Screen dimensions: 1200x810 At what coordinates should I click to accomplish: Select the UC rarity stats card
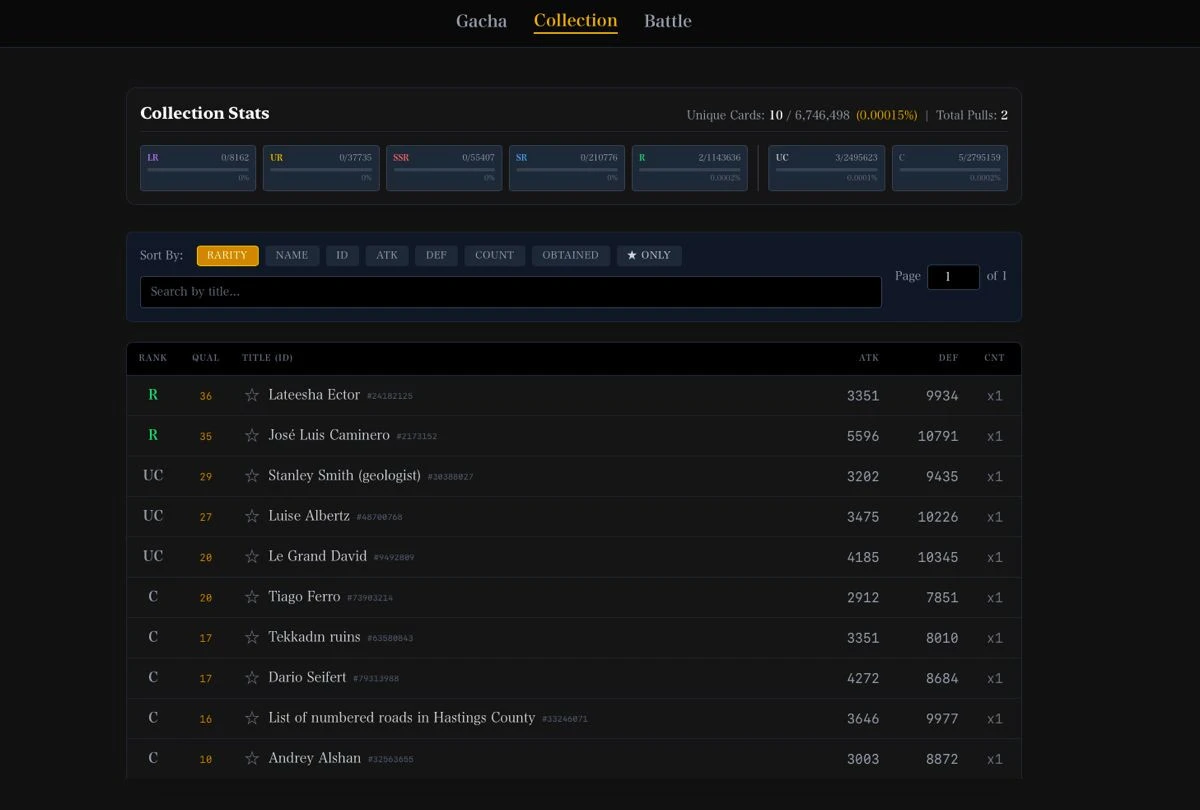pos(826,168)
